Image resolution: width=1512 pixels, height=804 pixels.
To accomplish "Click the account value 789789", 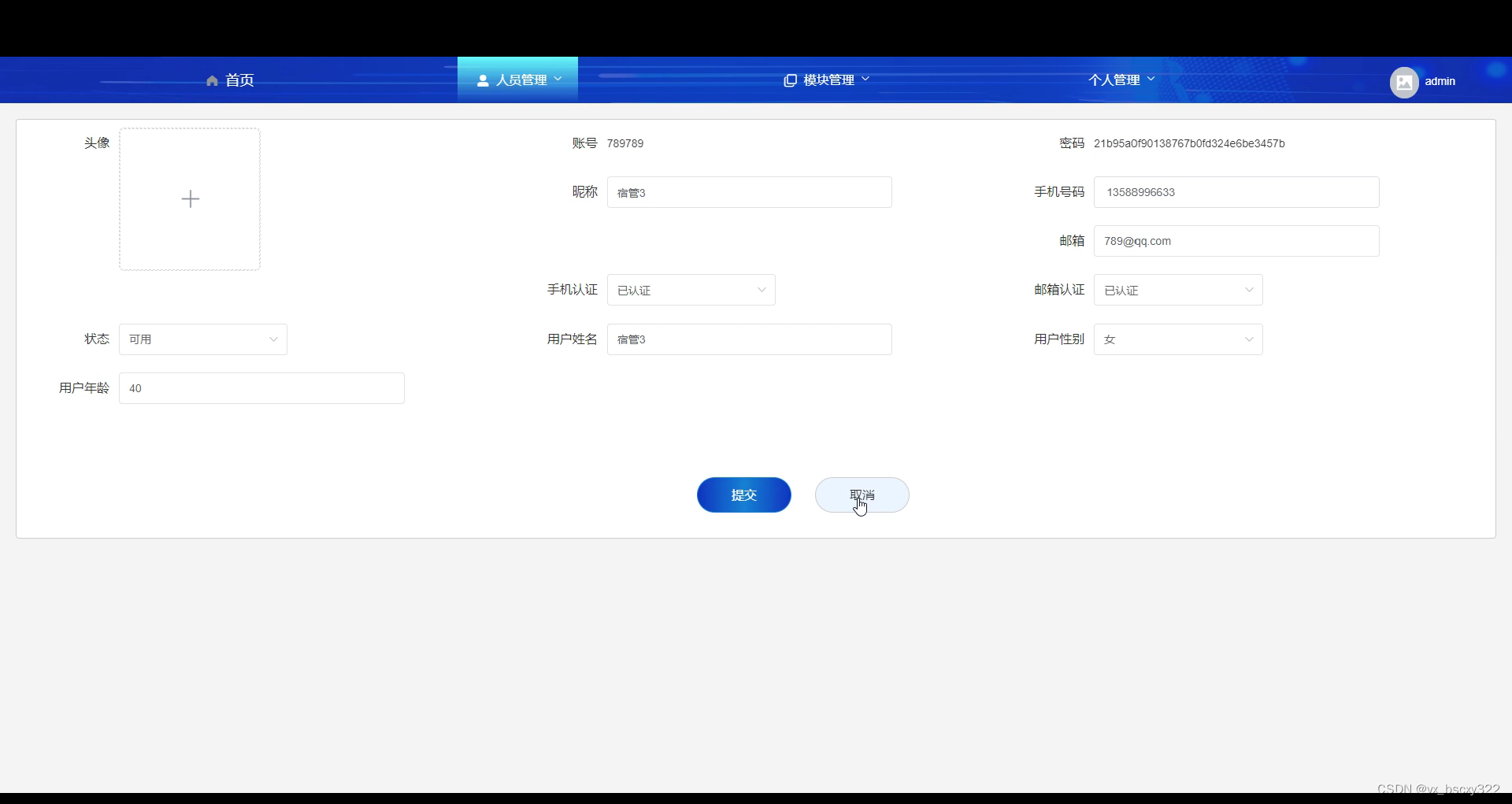I will coord(625,143).
